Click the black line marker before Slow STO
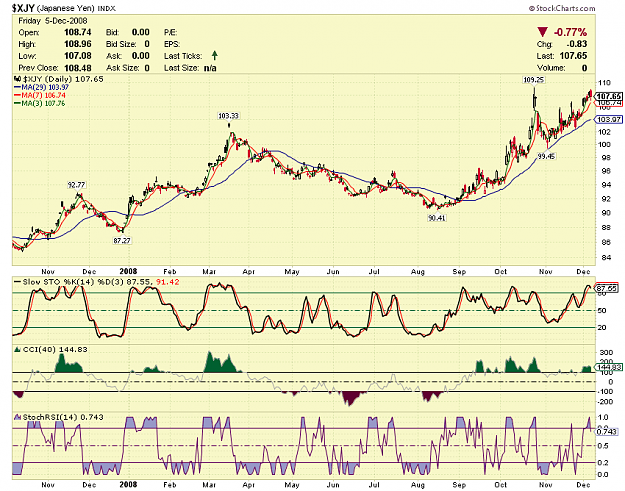This screenshot has width=625, height=491. (17, 282)
